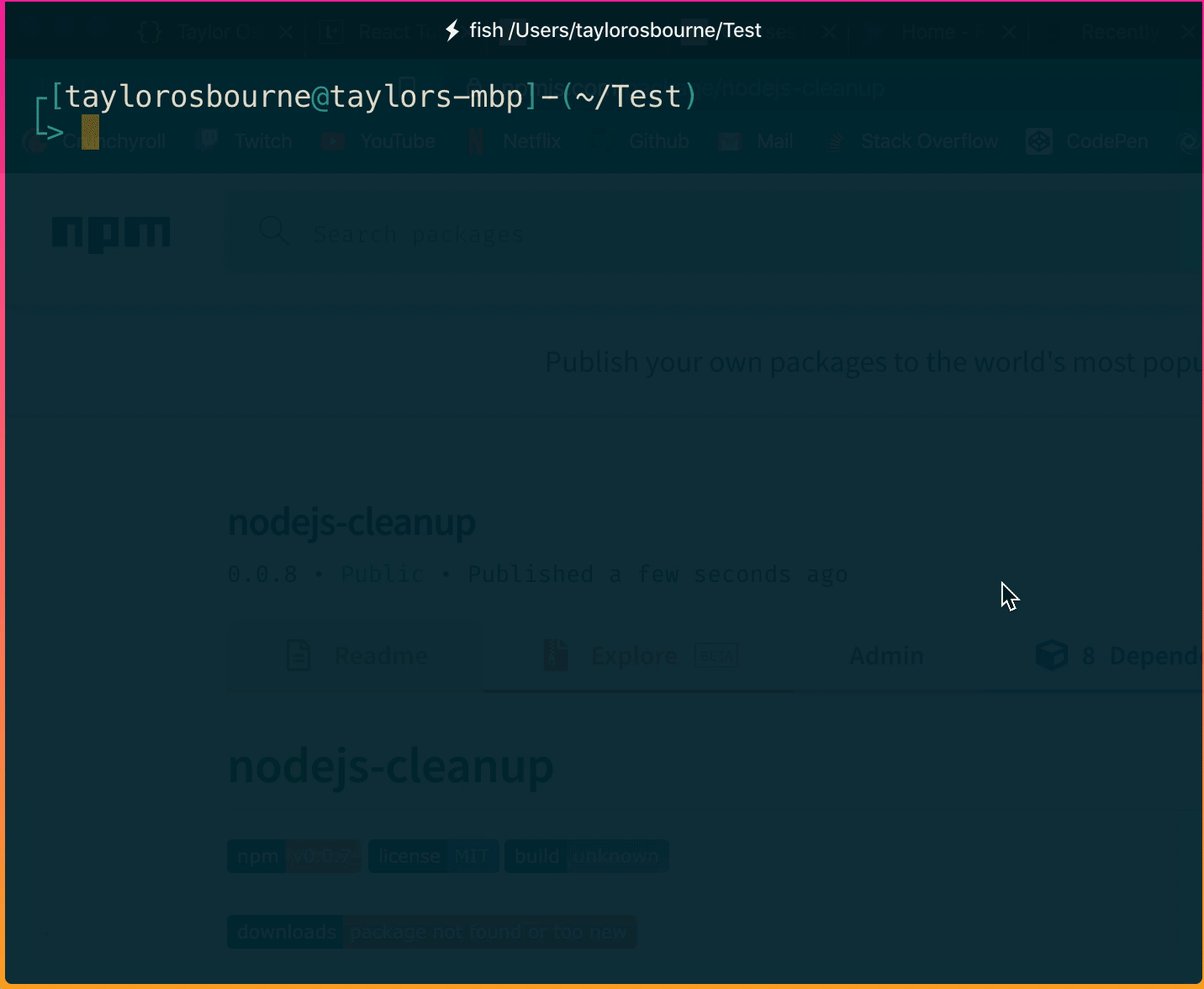Close the 'Home -' browser tab
The height and width of the screenshot is (989, 1204).
click(x=1009, y=33)
